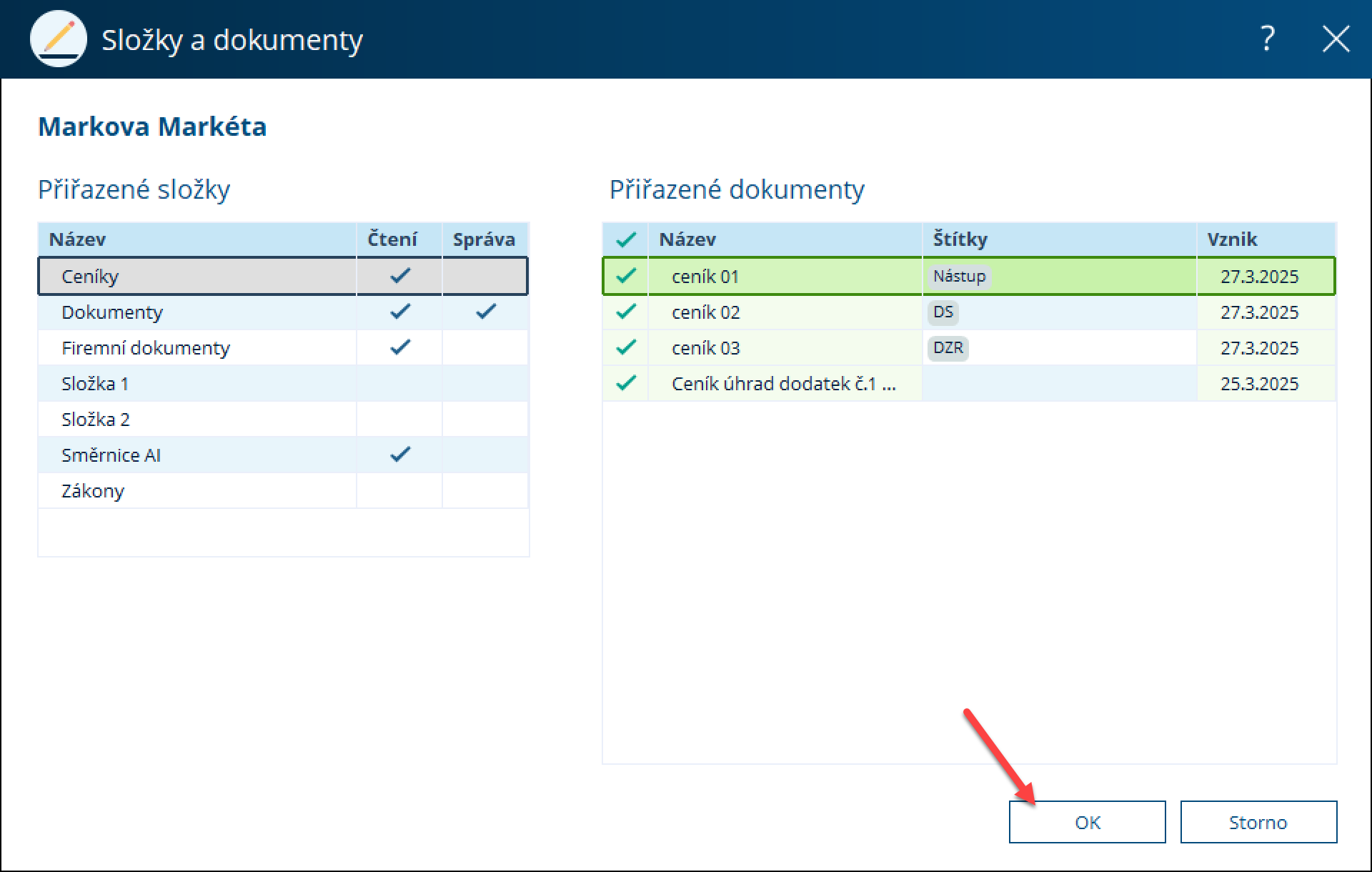Viewport: 1372px width, 872px height.
Task: Select the Firemní dokumenty folder row
Action: (146, 348)
